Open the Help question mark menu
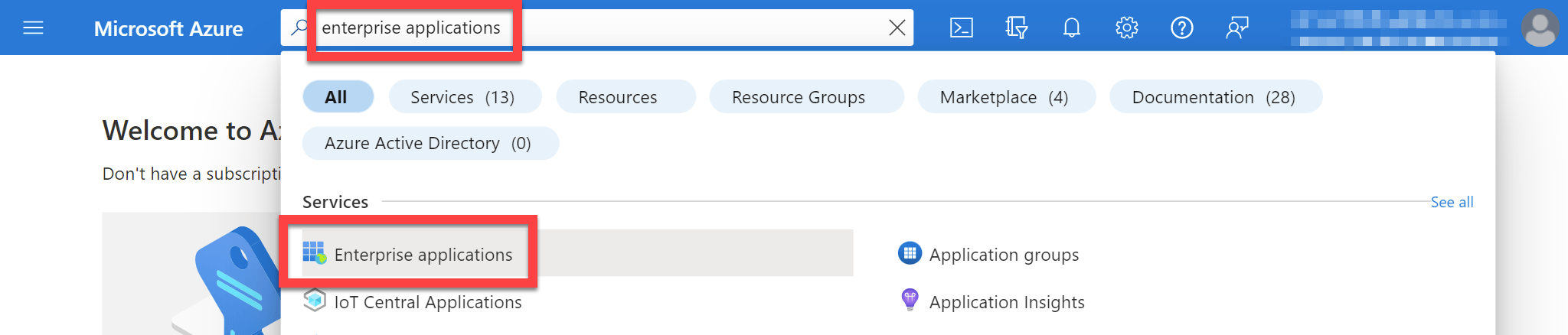 coord(1181,28)
